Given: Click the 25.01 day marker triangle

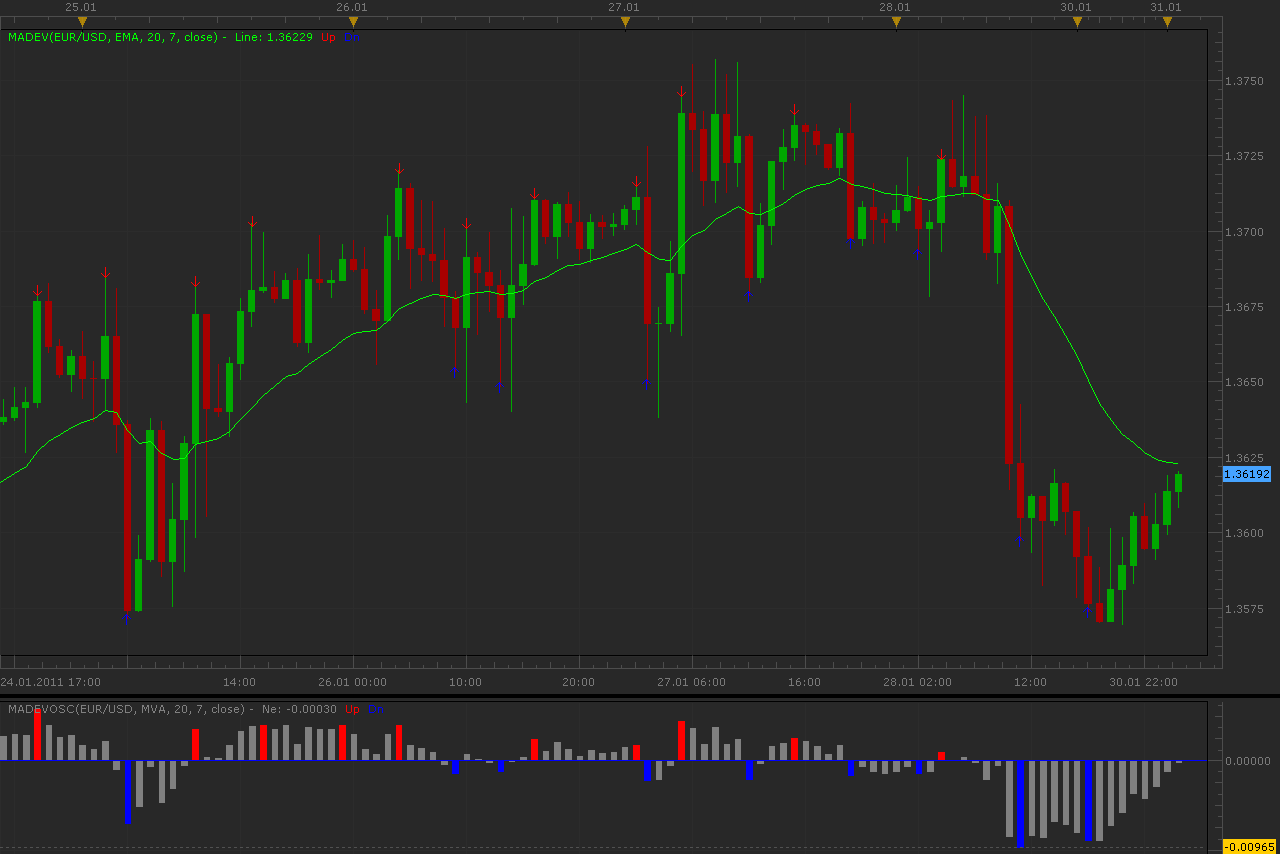Looking at the screenshot, I should 82,22.
